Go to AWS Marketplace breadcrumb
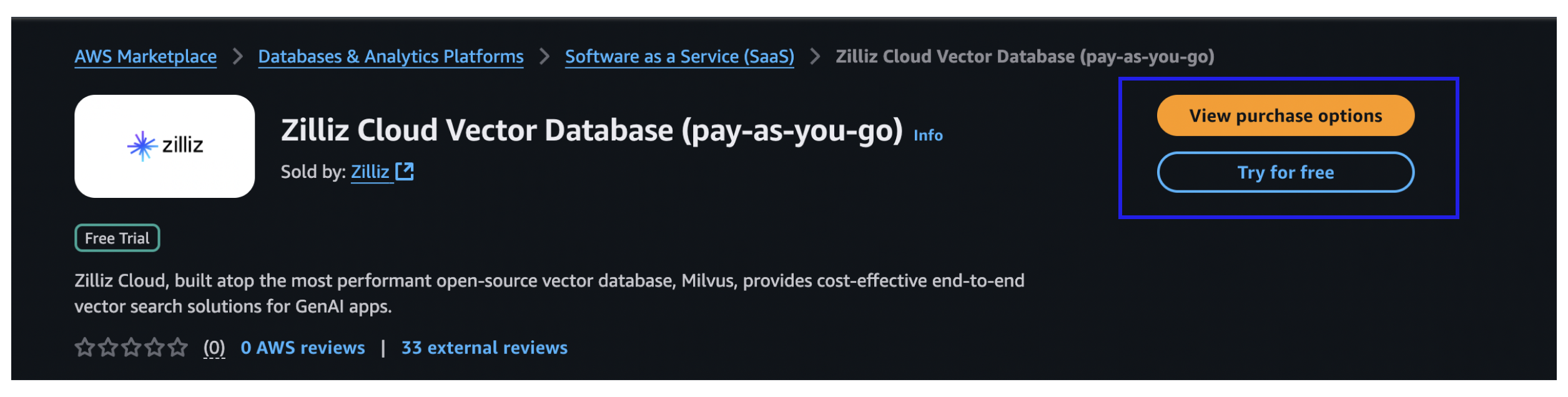1568x397 pixels. pyautogui.click(x=145, y=57)
